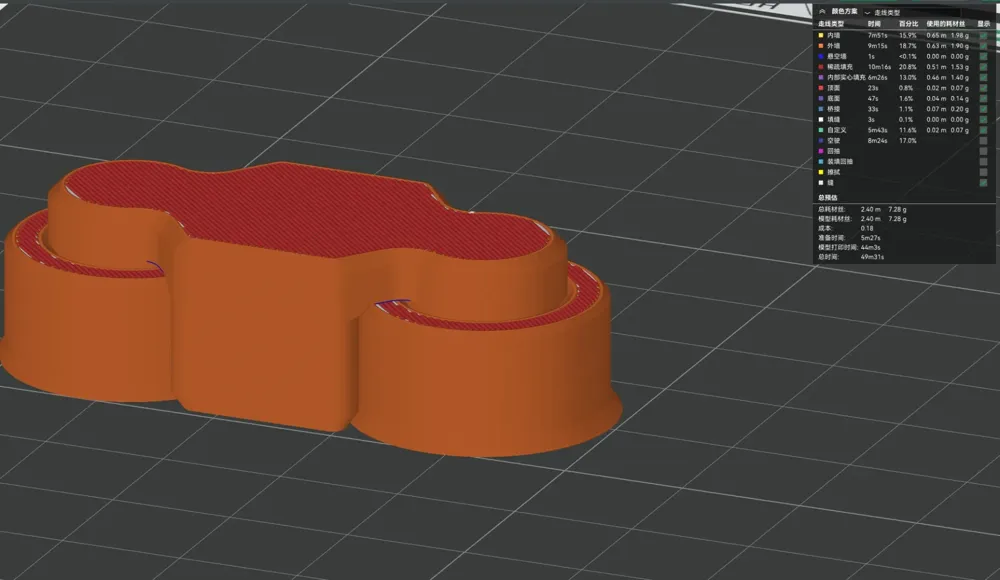The image size is (1000, 580).
Task: Hide 内墙 lines via its display checkbox
Action: tap(983, 36)
